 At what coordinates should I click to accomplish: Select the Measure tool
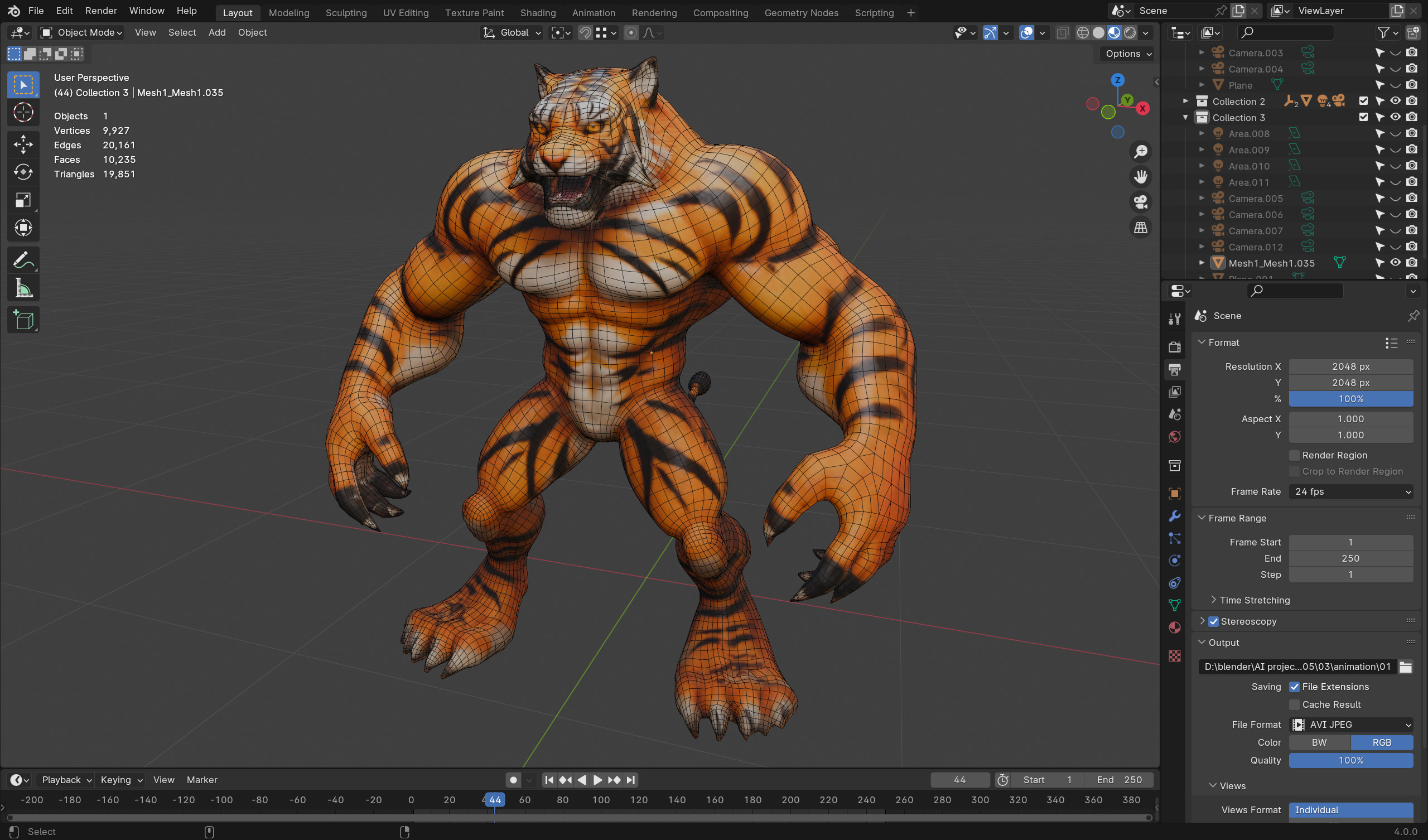[23, 288]
